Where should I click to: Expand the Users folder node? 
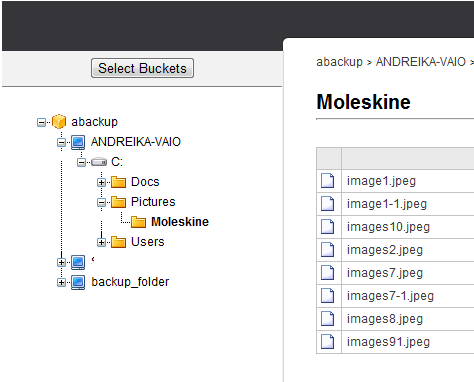[101, 242]
